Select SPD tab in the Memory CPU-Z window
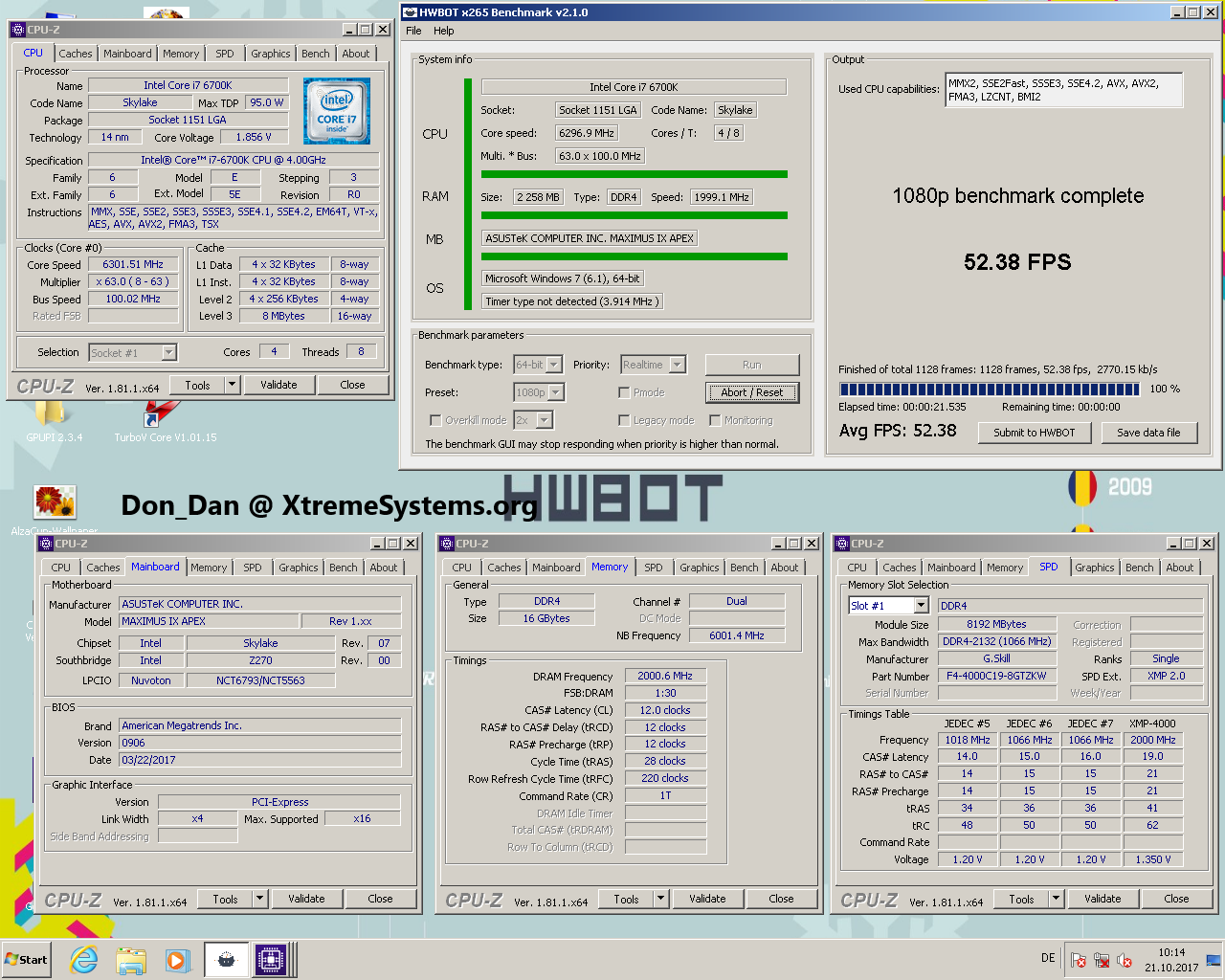The image size is (1225, 980). coord(654,568)
